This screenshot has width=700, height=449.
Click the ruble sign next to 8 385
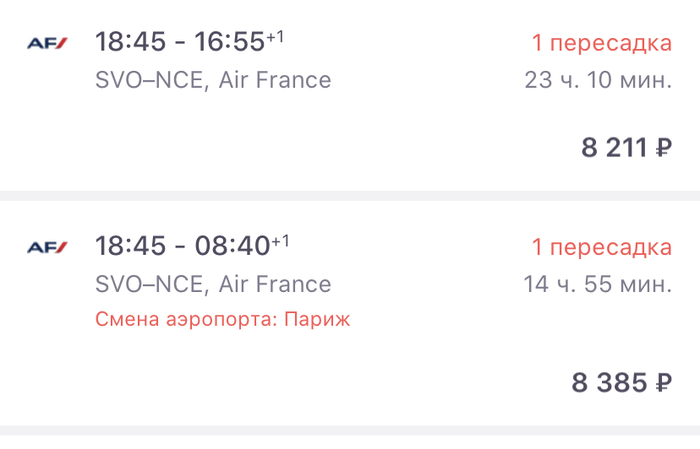click(x=664, y=383)
